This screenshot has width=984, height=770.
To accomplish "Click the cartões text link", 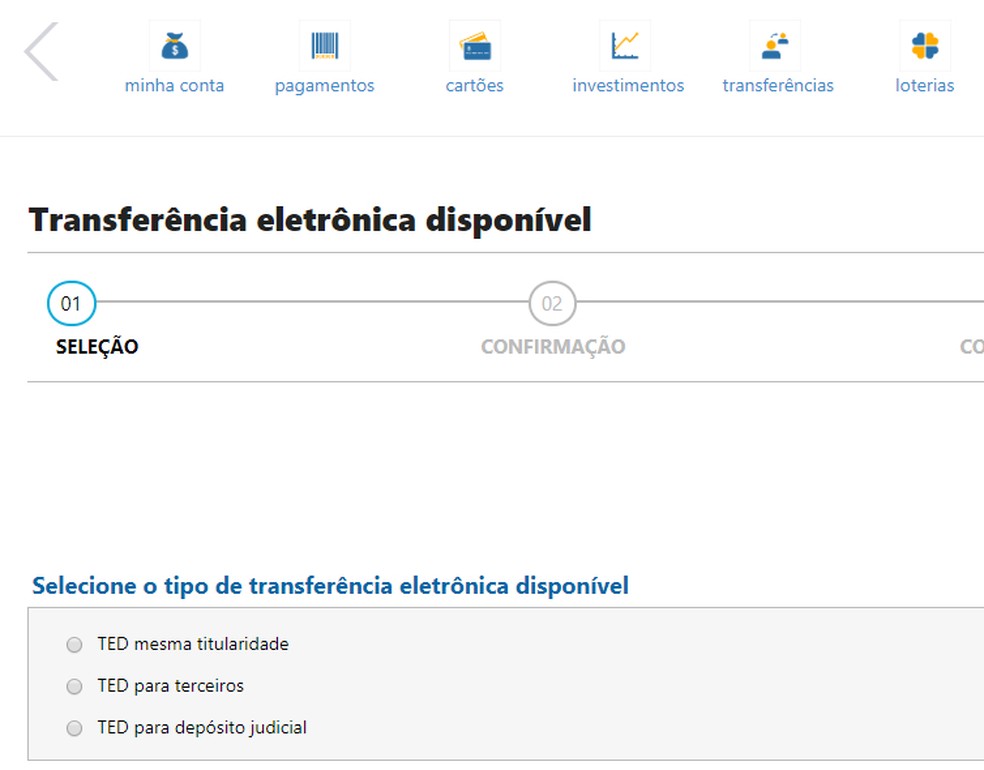I will pos(474,85).
